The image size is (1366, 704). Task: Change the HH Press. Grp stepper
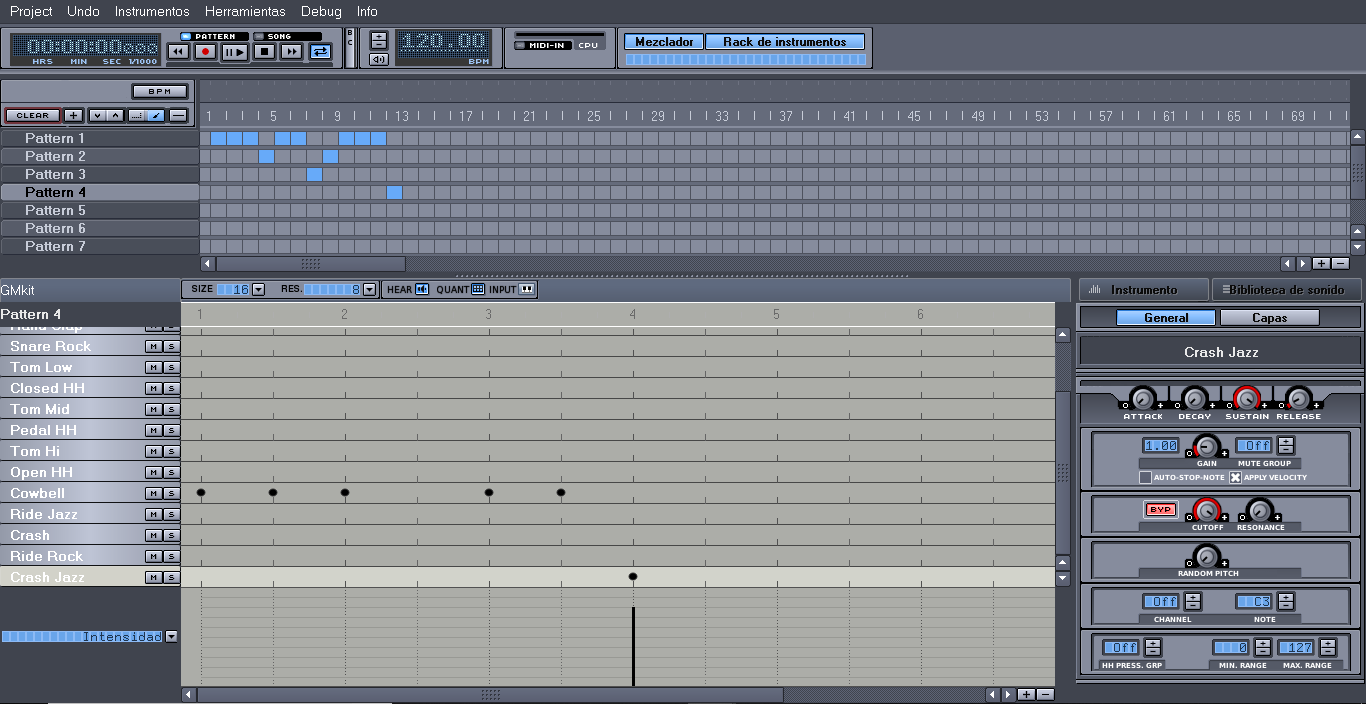pos(1153,648)
